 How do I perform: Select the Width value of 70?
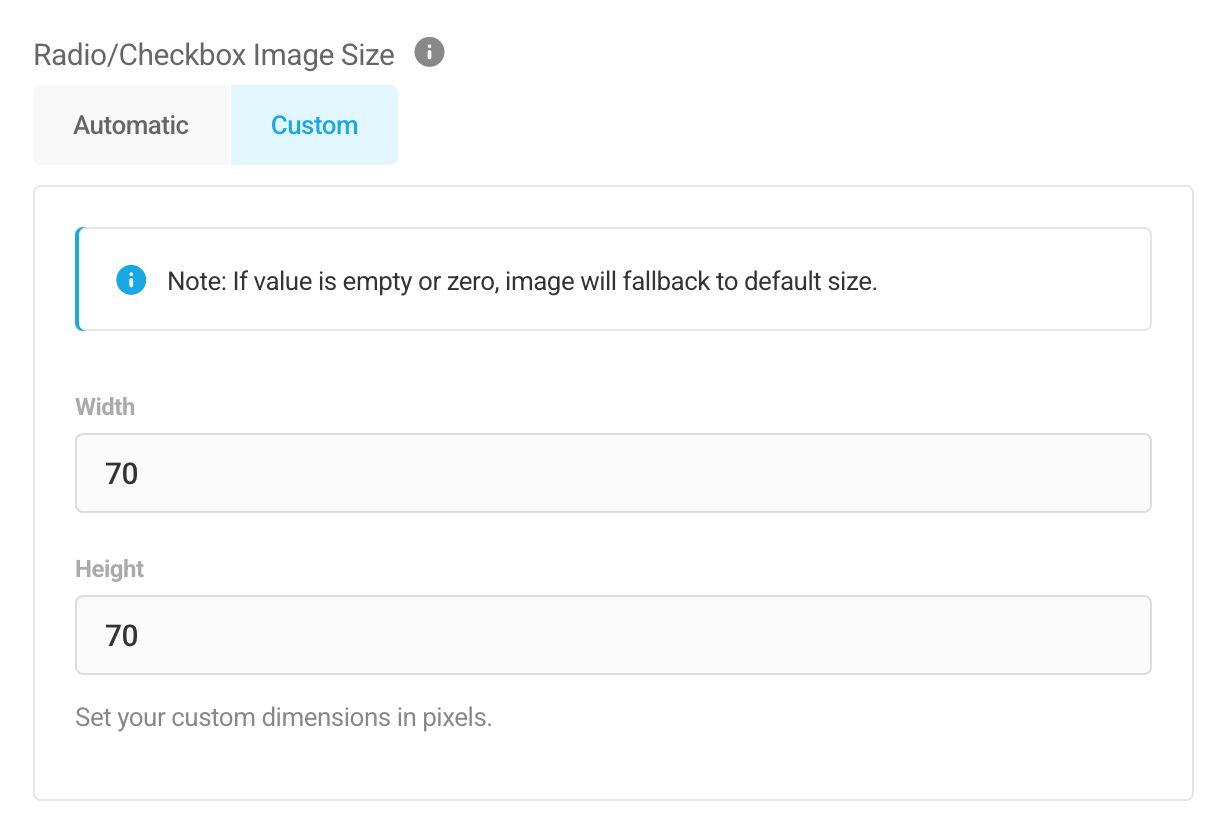click(121, 473)
